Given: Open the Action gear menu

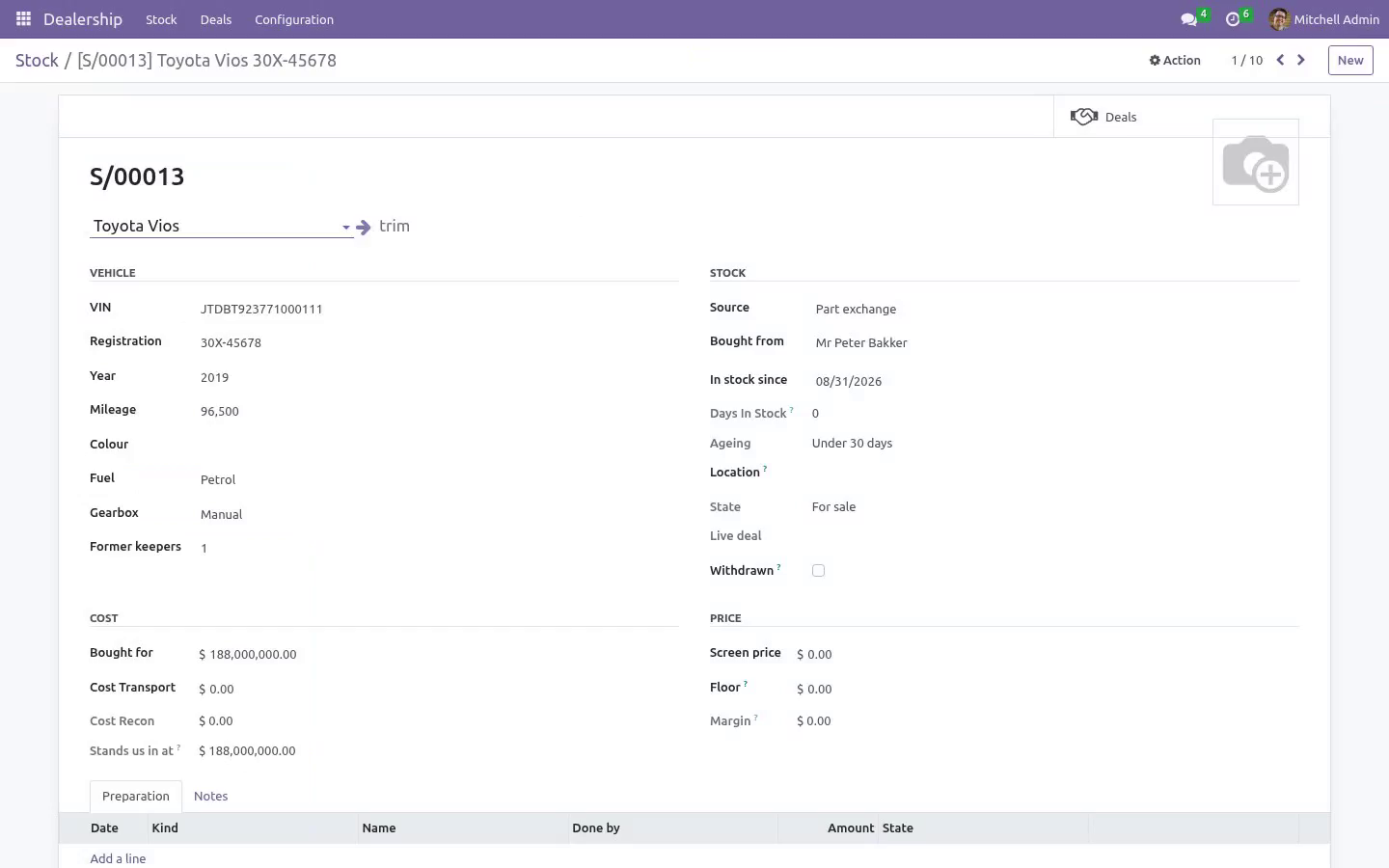Looking at the screenshot, I should (1175, 60).
